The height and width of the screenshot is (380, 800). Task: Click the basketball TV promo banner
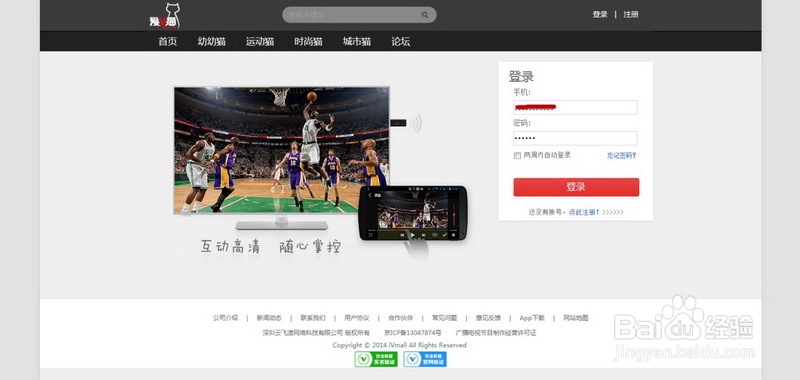[282, 150]
